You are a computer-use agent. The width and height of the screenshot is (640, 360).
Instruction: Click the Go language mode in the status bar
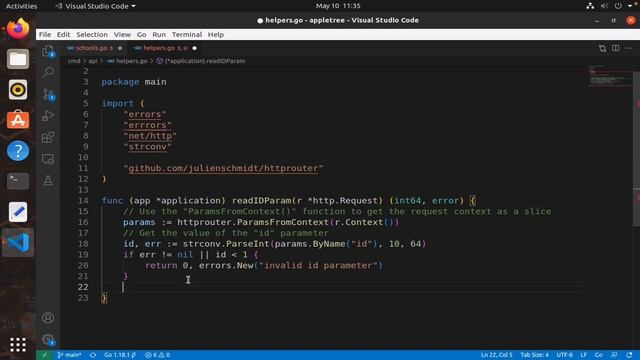tap(598, 355)
